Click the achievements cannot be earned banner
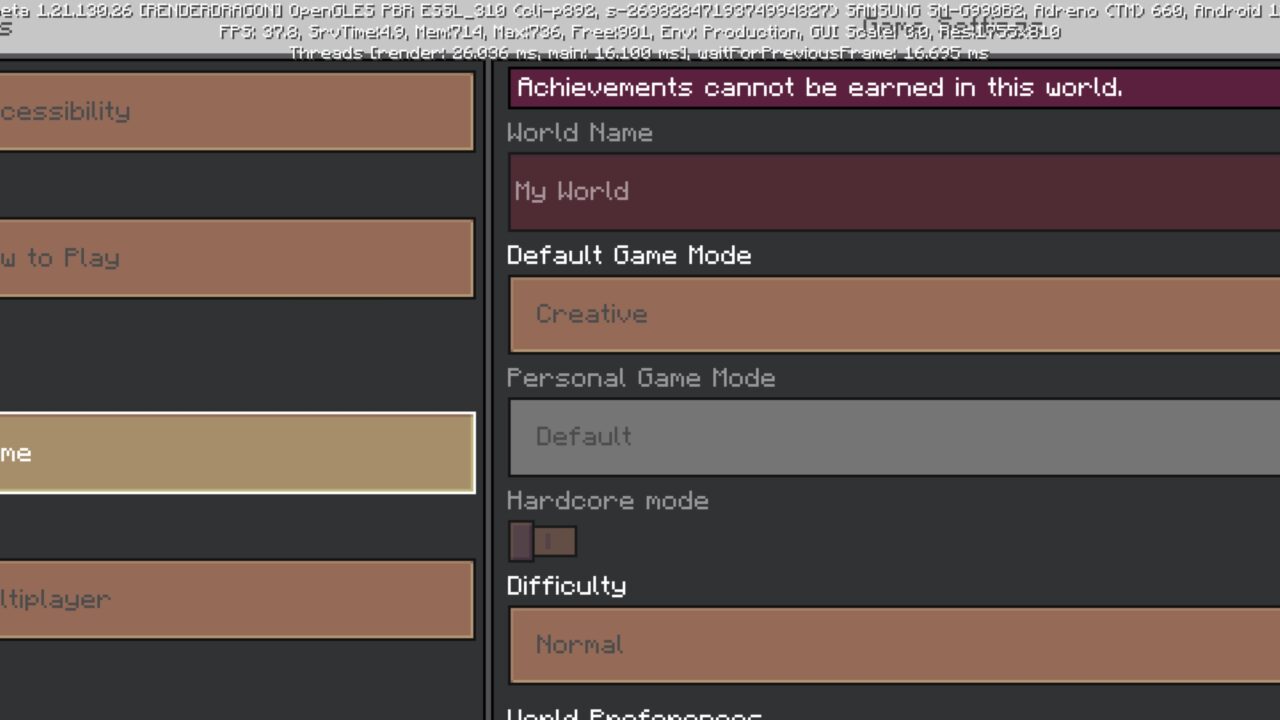The width and height of the screenshot is (1280, 720). pyautogui.click(x=894, y=88)
